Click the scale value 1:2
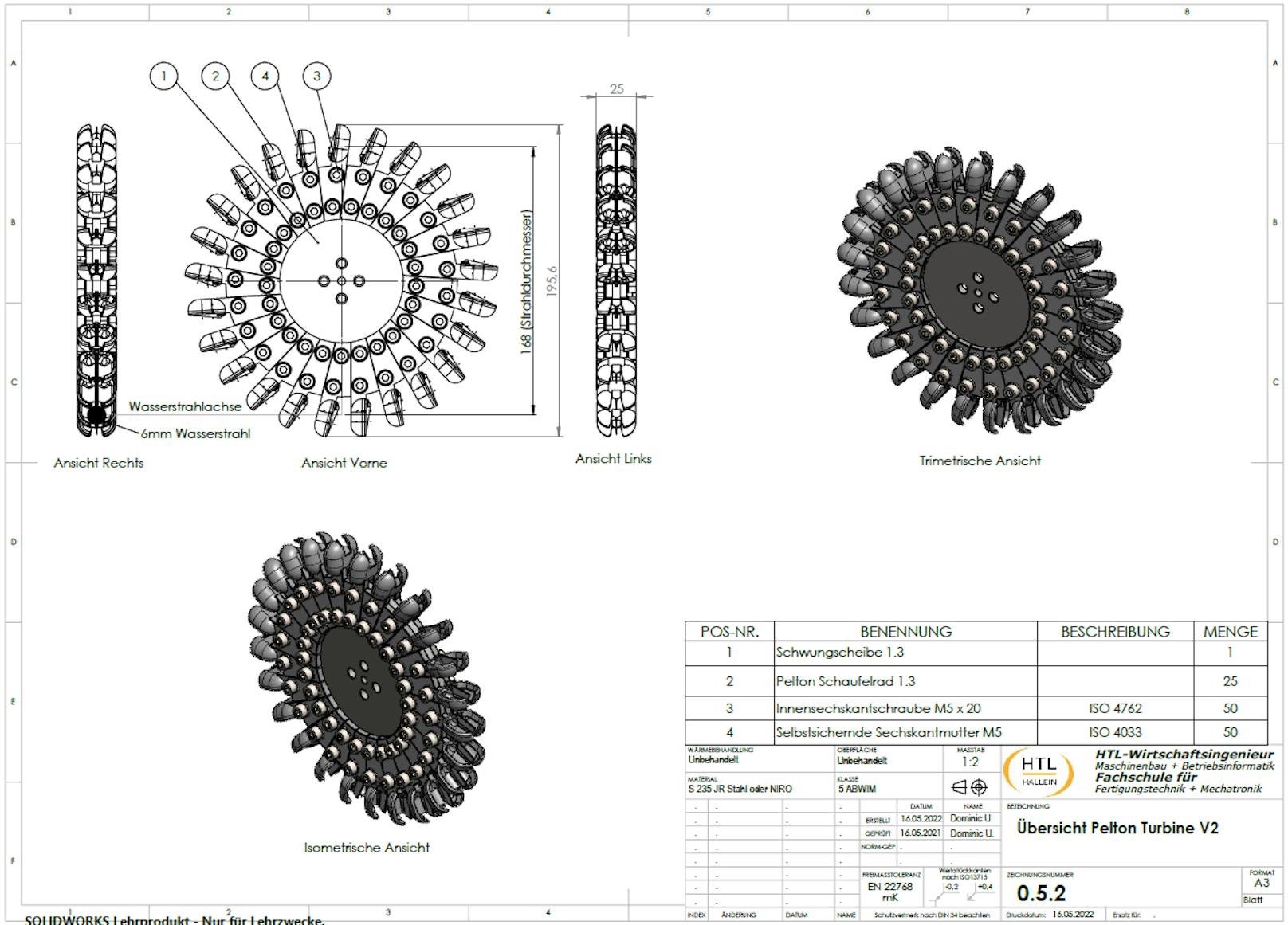Screen dimensions: 1288x925 [969, 762]
